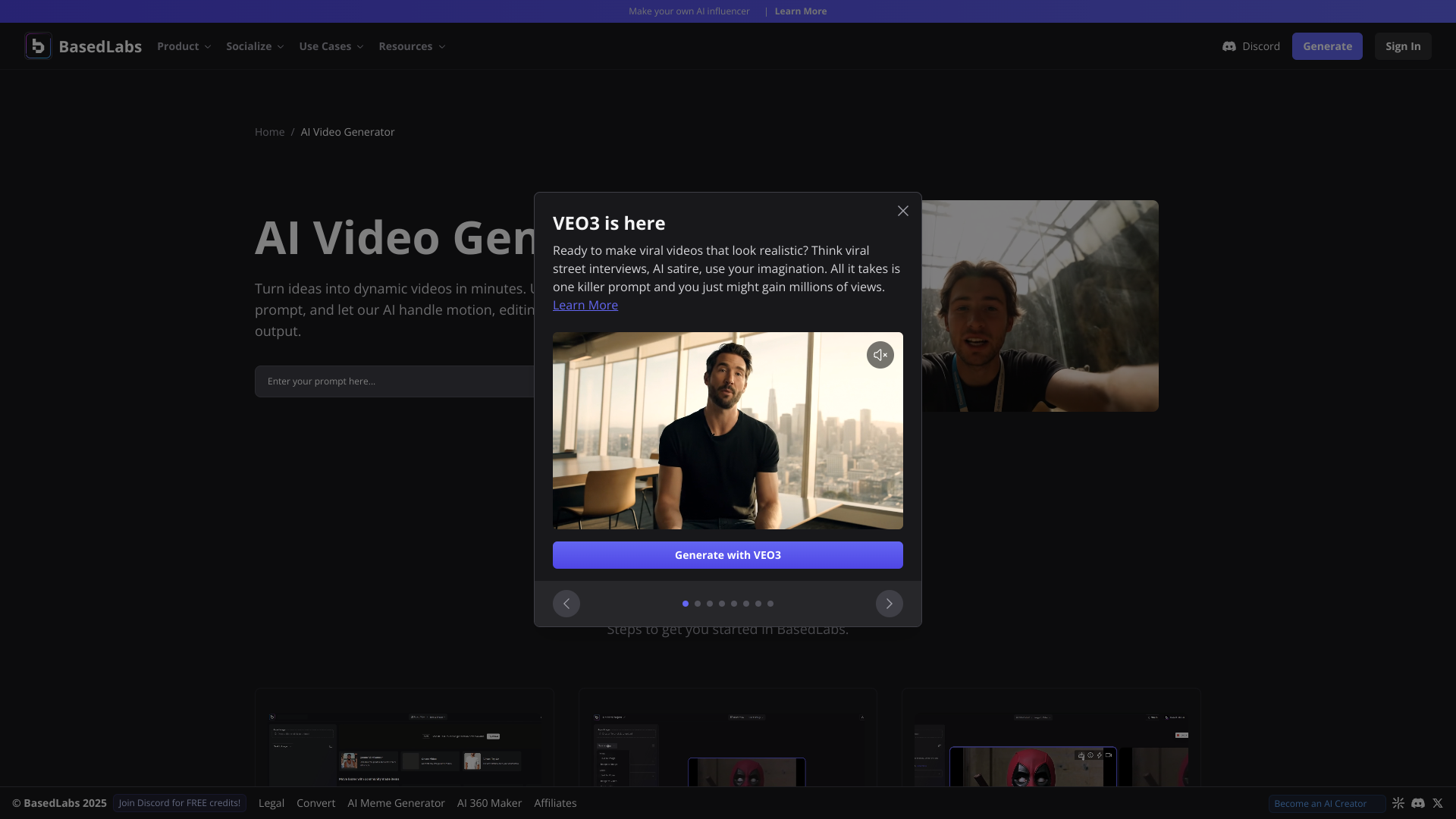
Task: Select the first carousel dot
Action: (x=686, y=604)
